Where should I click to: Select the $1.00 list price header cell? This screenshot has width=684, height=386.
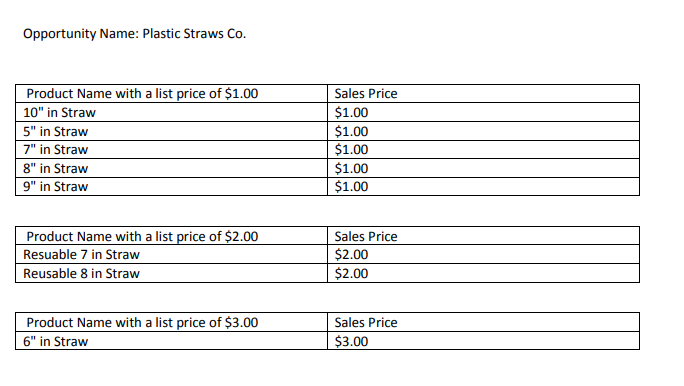(171, 94)
